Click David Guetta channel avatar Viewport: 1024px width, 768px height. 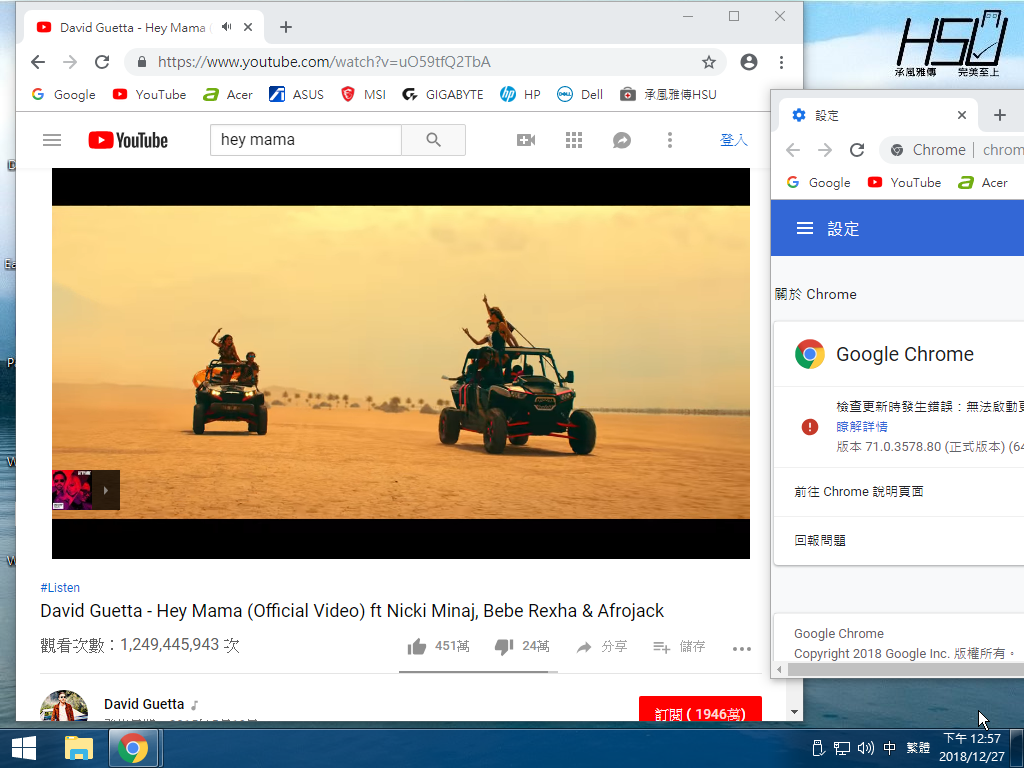[x=64, y=707]
